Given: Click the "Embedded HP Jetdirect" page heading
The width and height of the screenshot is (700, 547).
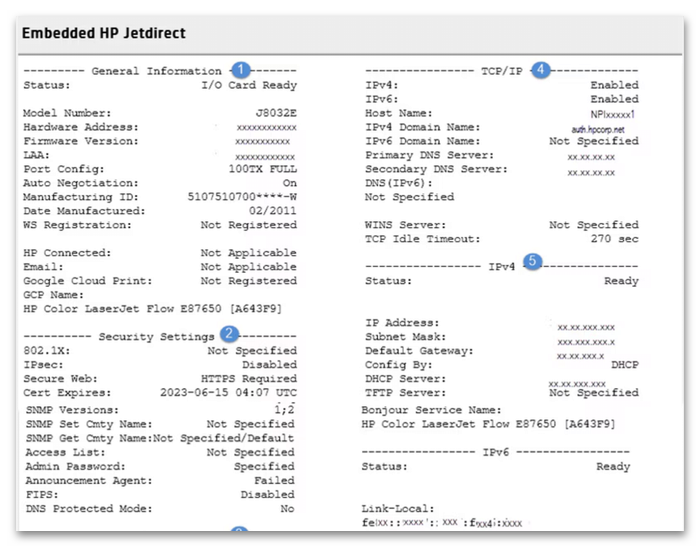Looking at the screenshot, I should (104, 33).
